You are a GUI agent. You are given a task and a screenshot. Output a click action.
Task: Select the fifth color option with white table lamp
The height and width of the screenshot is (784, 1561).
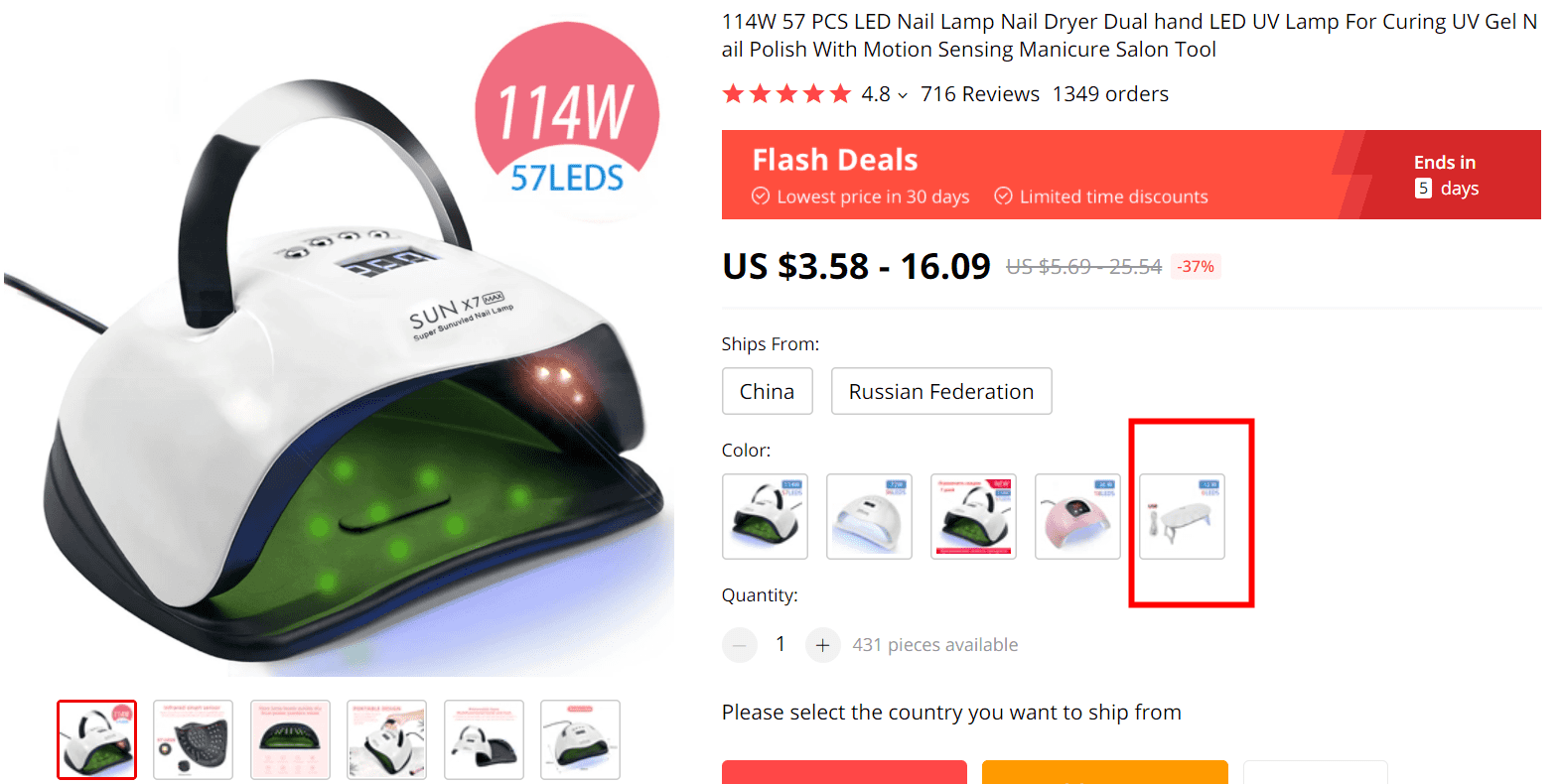click(1182, 516)
